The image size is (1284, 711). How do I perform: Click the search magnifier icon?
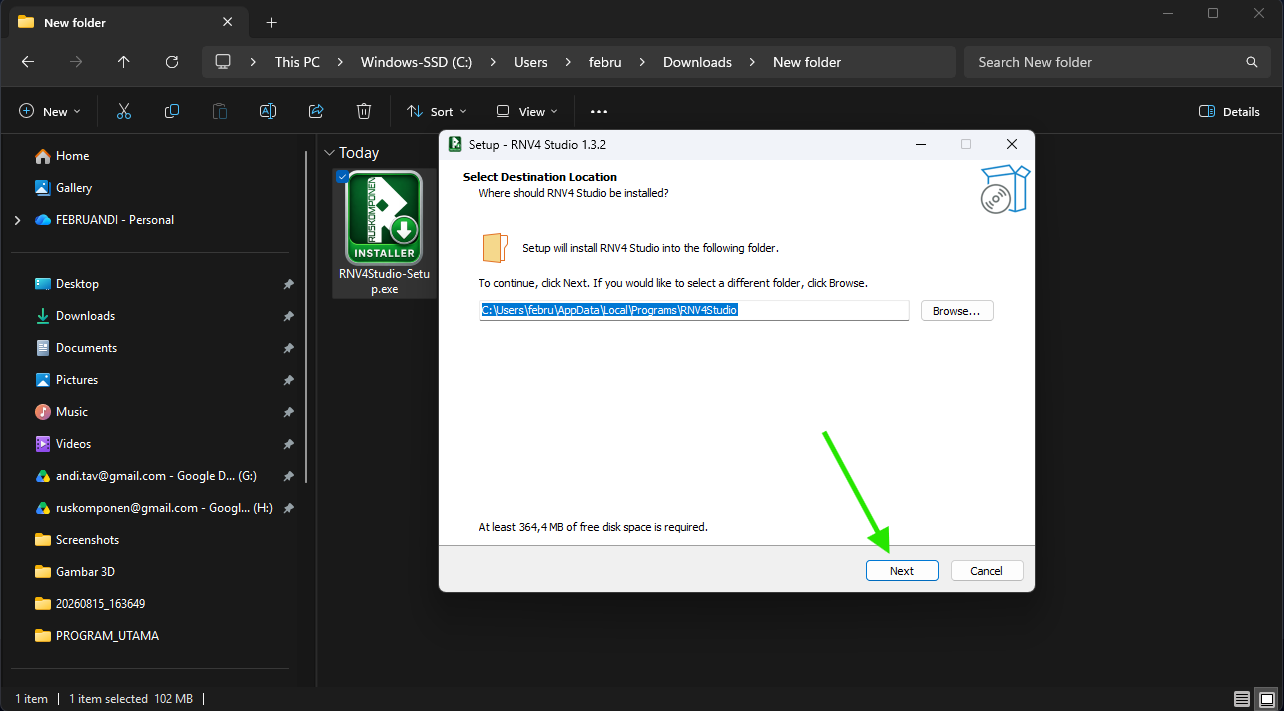coord(1251,62)
